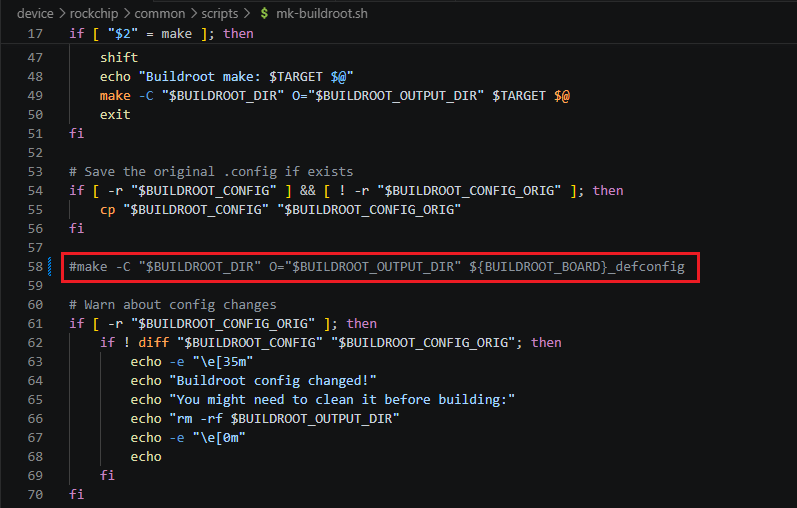Click 'fi' on line 56
The image size is (797, 508).
coord(76,229)
